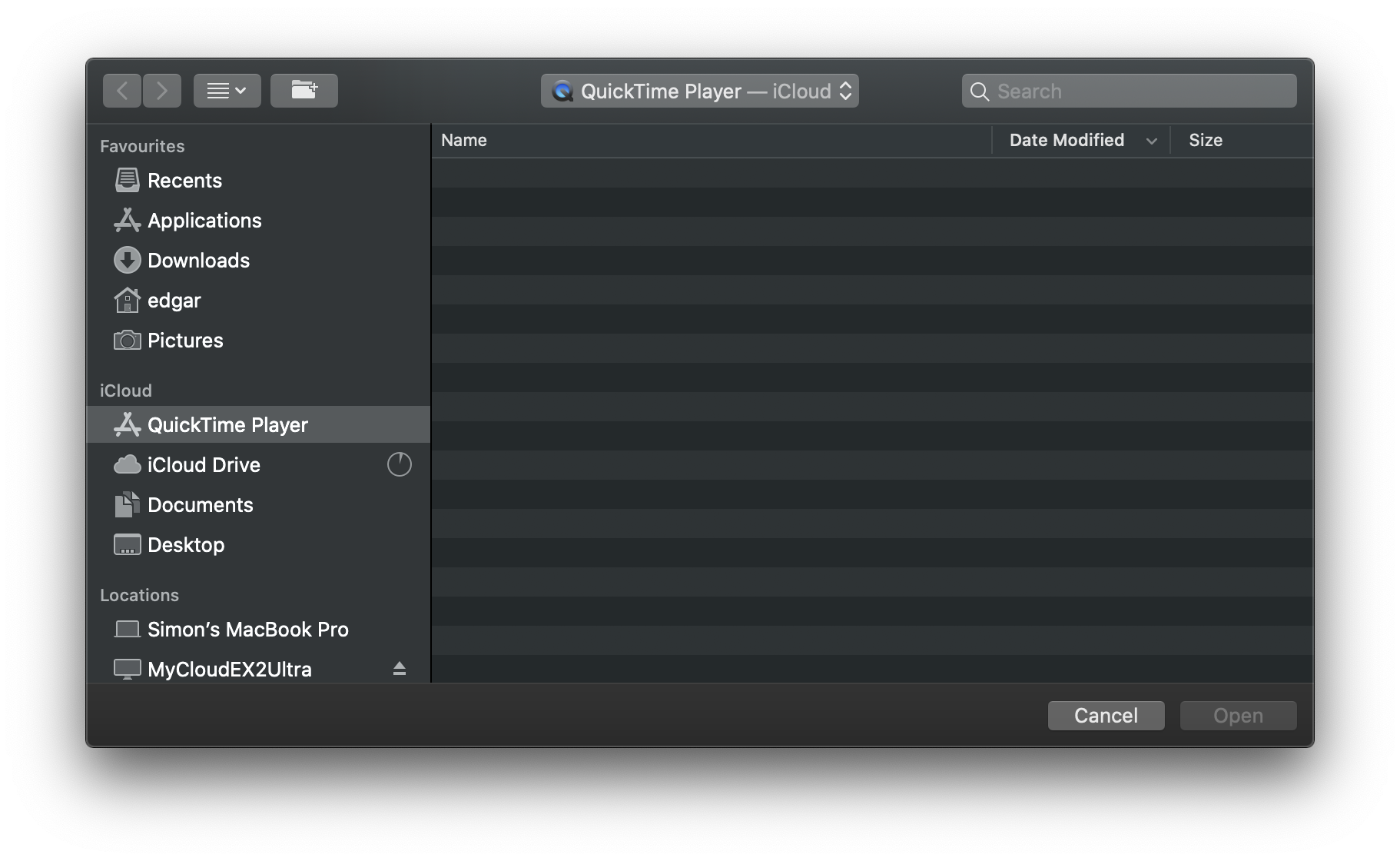This screenshot has height=861, width=1400.
Task: Click the cloud icon for iCloud Drive
Action: pos(128,464)
